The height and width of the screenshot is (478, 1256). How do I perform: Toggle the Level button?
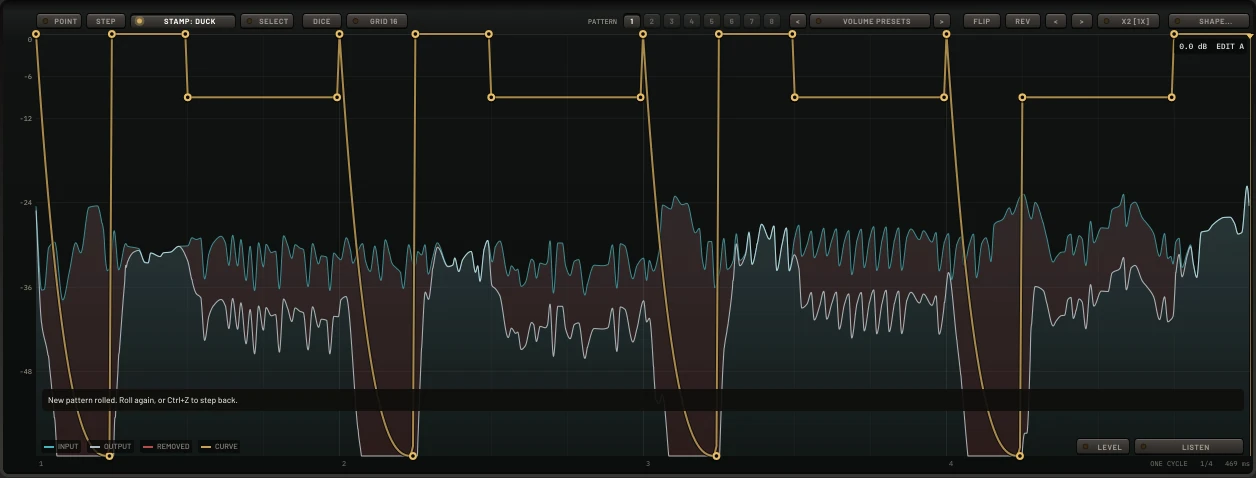point(1103,447)
